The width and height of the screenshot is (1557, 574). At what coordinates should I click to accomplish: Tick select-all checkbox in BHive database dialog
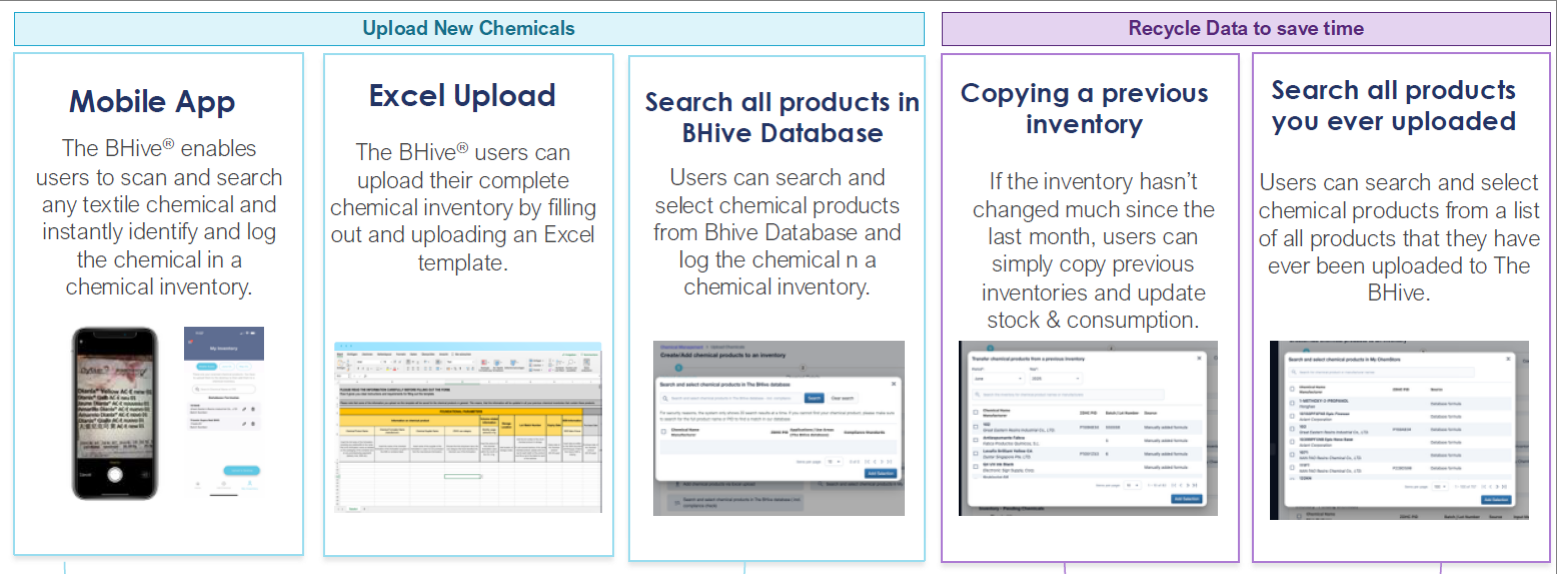pos(663,432)
